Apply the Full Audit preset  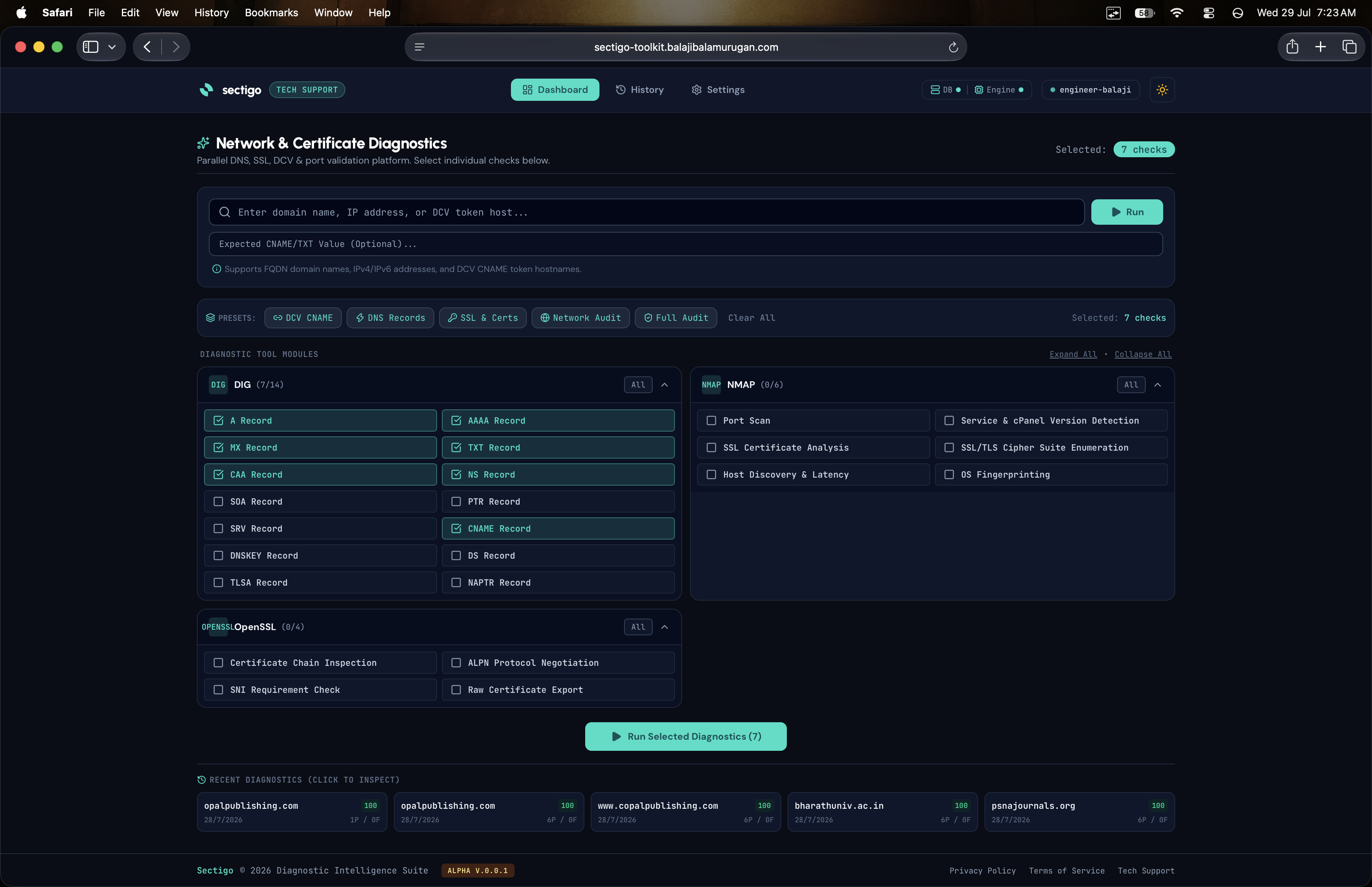pos(675,318)
